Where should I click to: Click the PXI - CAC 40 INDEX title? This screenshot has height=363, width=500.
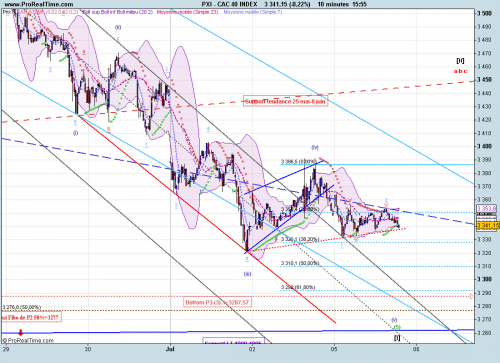click(x=230, y=4)
